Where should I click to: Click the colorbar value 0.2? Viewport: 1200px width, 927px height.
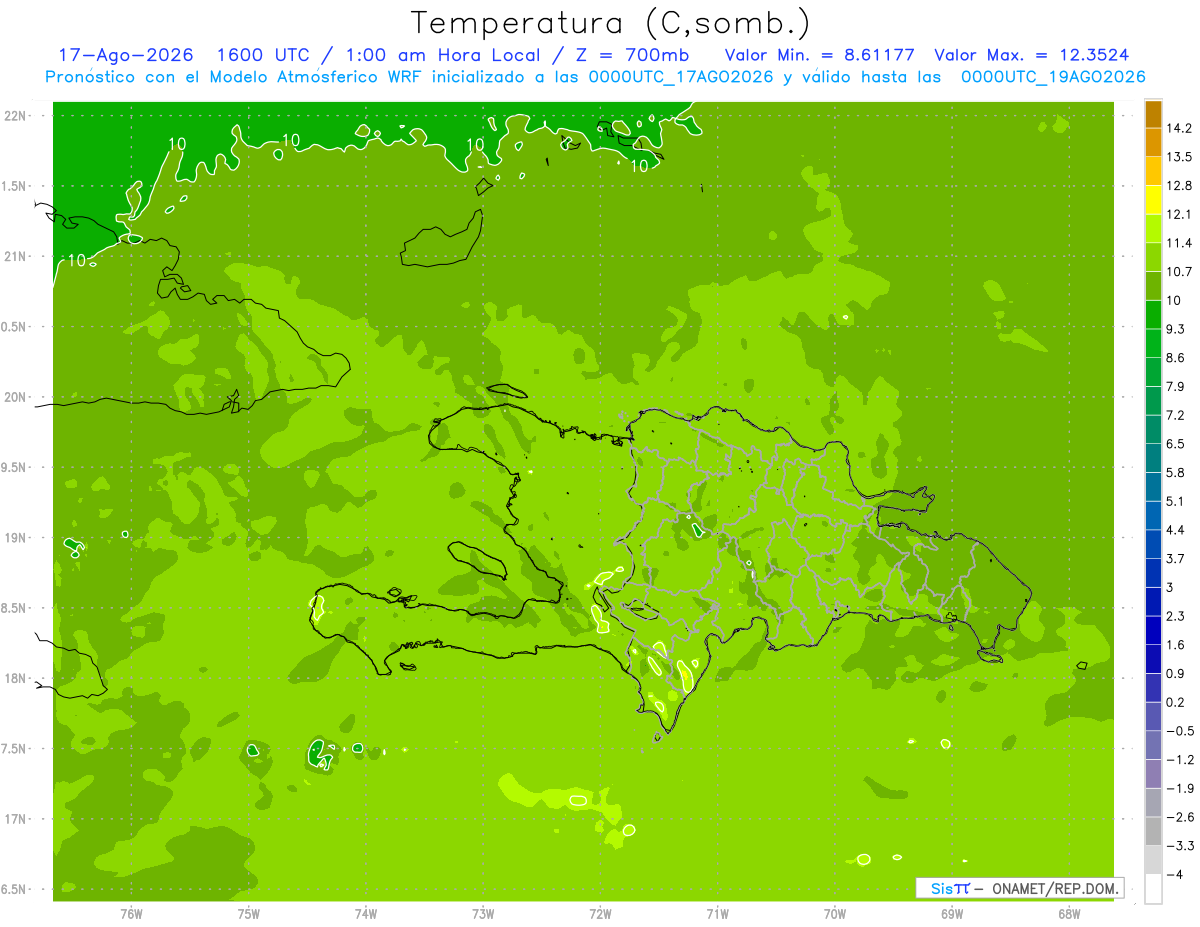pos(1176,702)
